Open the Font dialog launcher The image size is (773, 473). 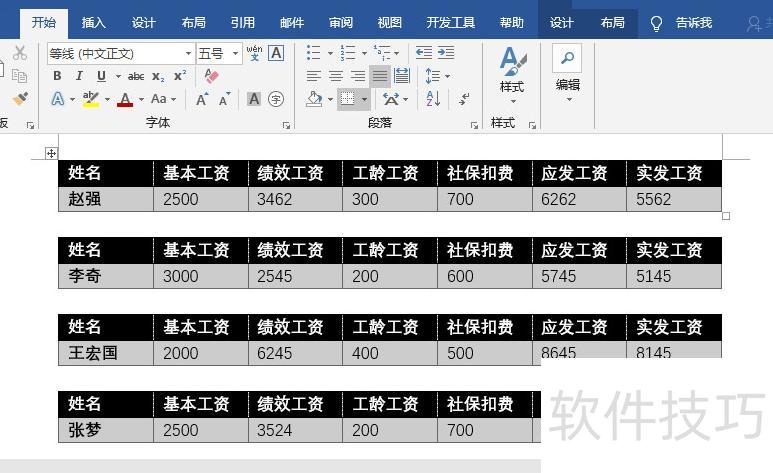[286, 126]
